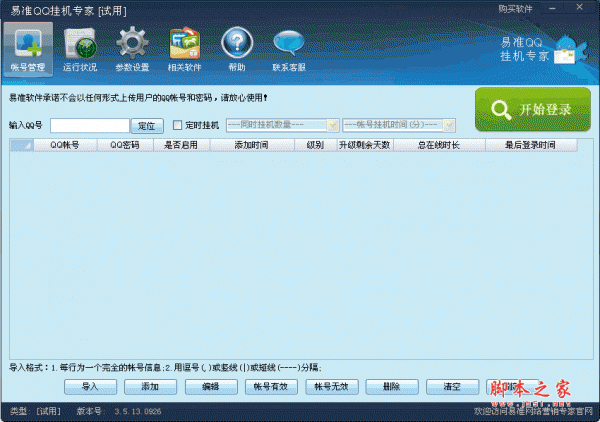Screen dimensions: 600x422
Task: Open the 运行状况 running status section
Action: [x=80, y=49]
